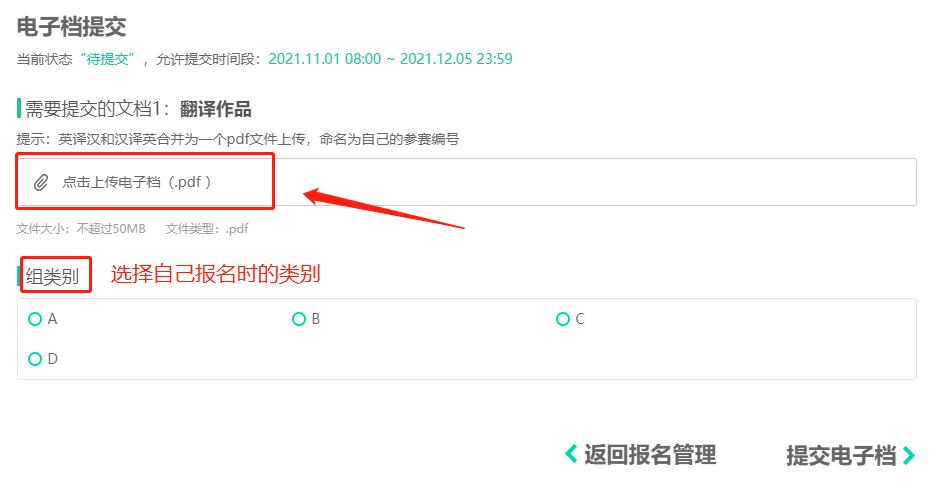
Task: Choose group category C
Action: click(x=563, y=319)
